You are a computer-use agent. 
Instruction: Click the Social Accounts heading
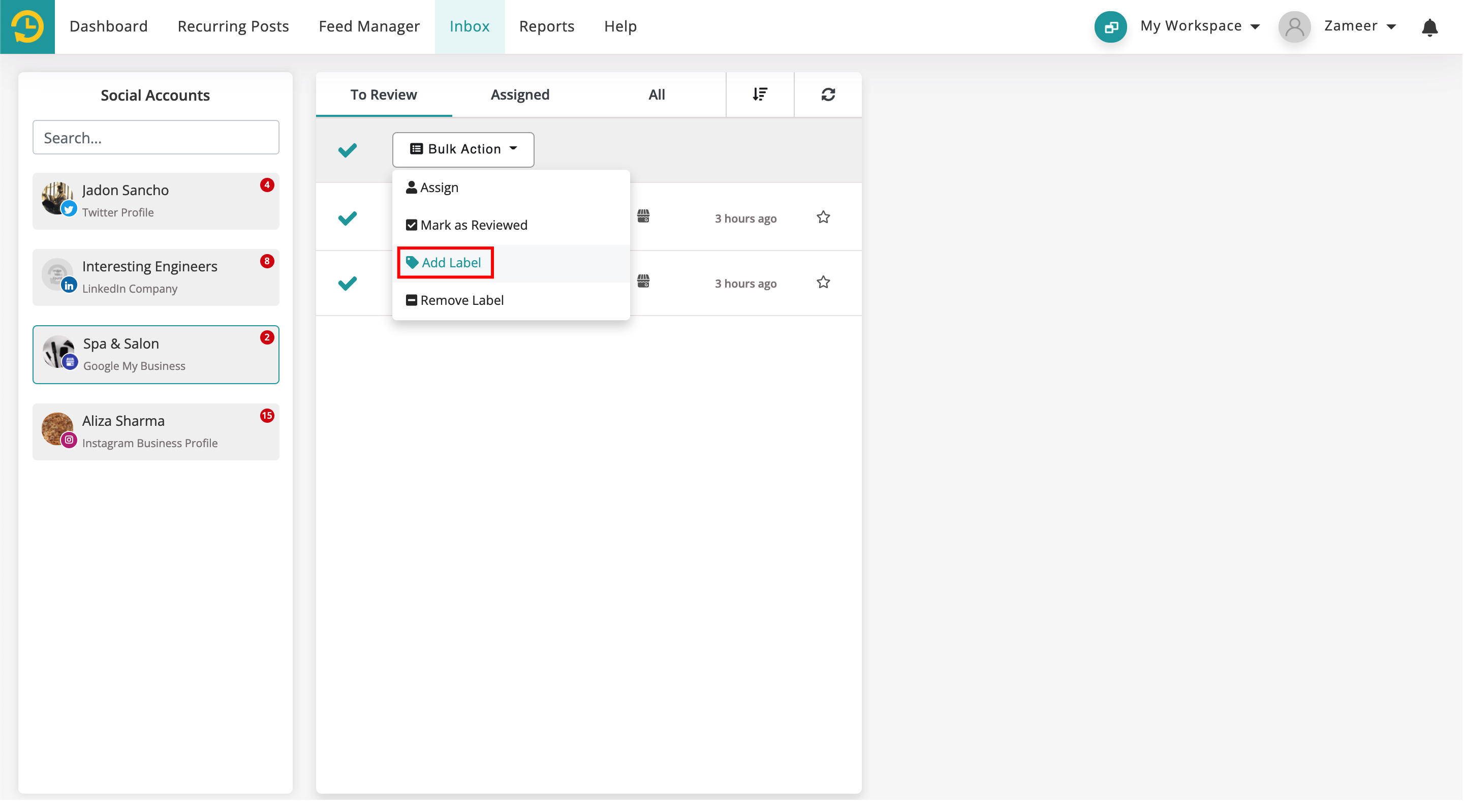click(x=155, y=95)
